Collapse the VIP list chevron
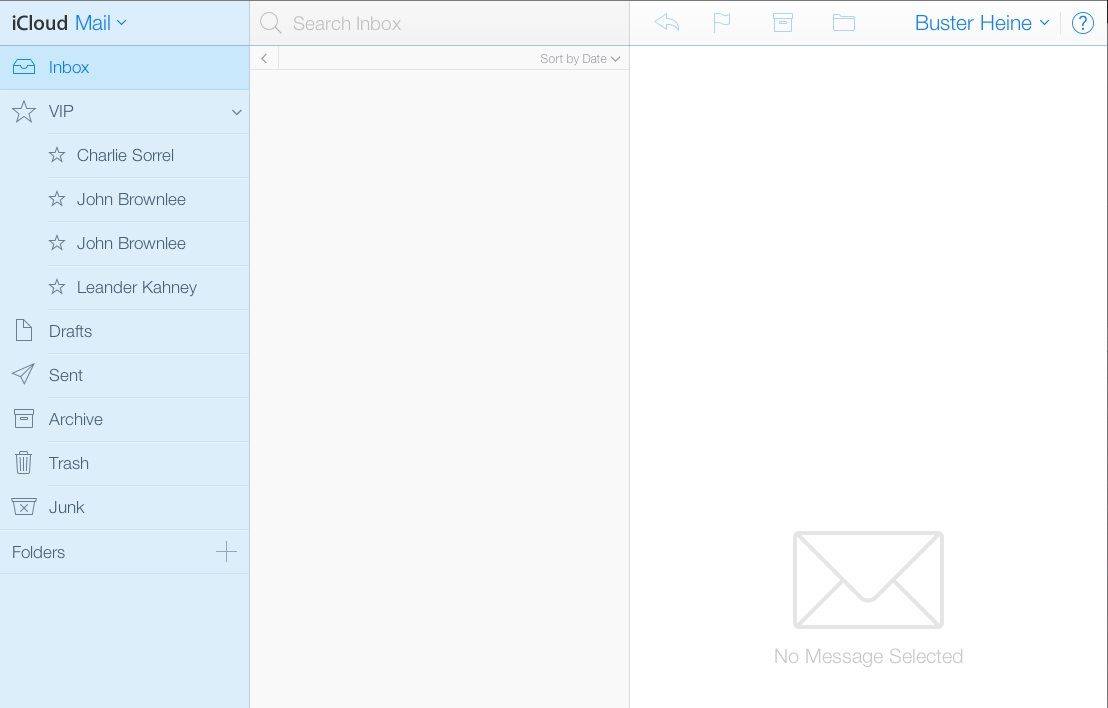 (237, 112)
